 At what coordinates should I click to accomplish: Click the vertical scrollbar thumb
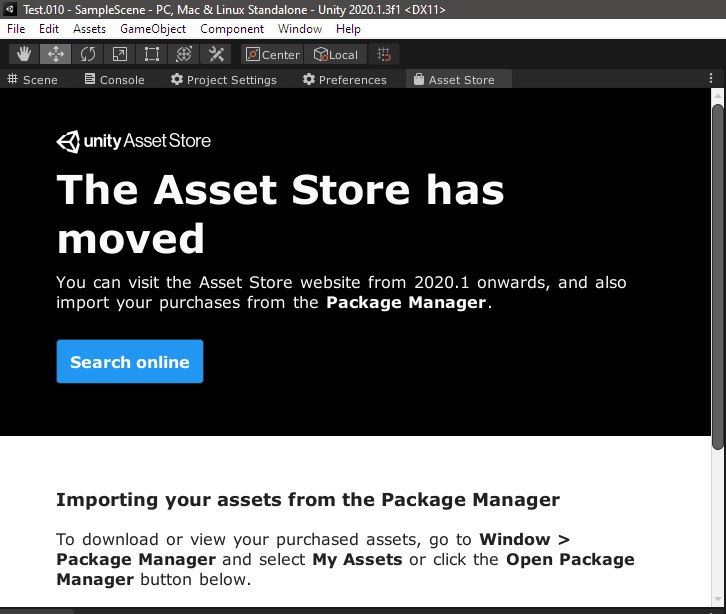[x=718, y=276]
